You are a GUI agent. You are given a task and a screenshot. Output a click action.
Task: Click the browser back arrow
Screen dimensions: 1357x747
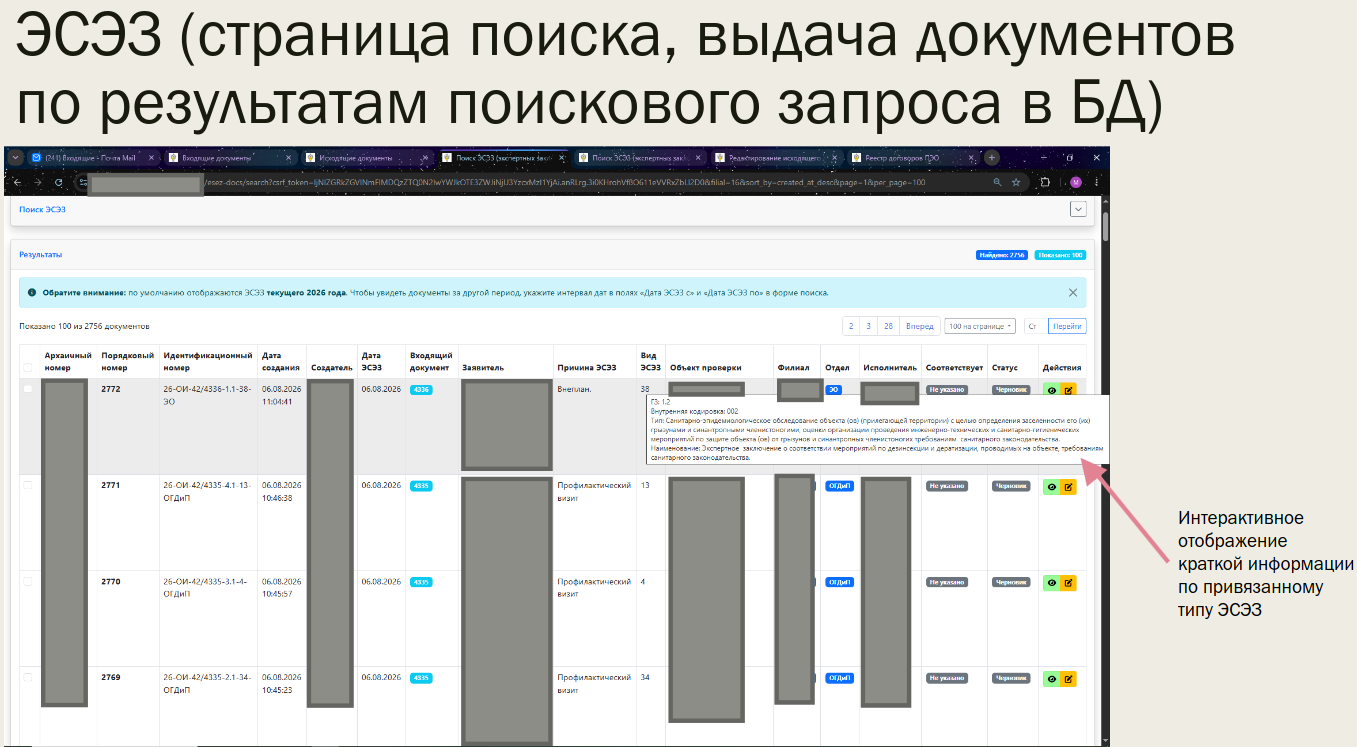(x=17, y=183)
